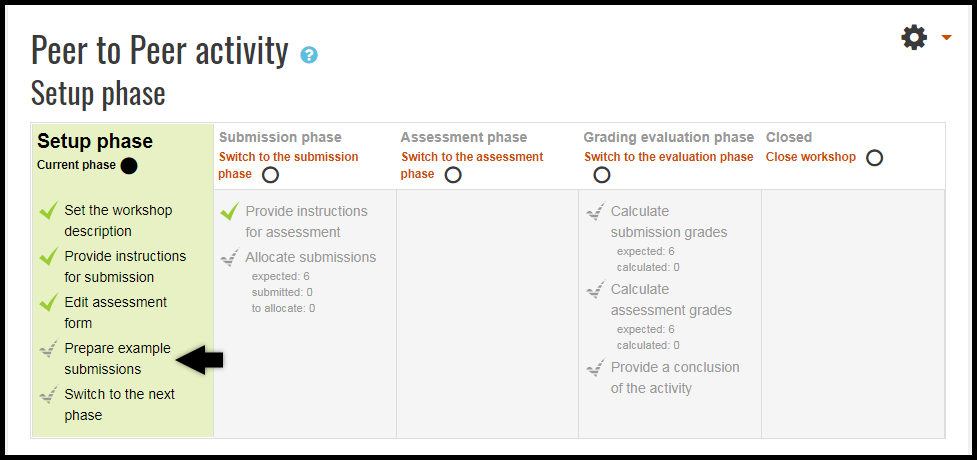Click the Close workshop link
The image size is (977, 460).
coord(811,157)
